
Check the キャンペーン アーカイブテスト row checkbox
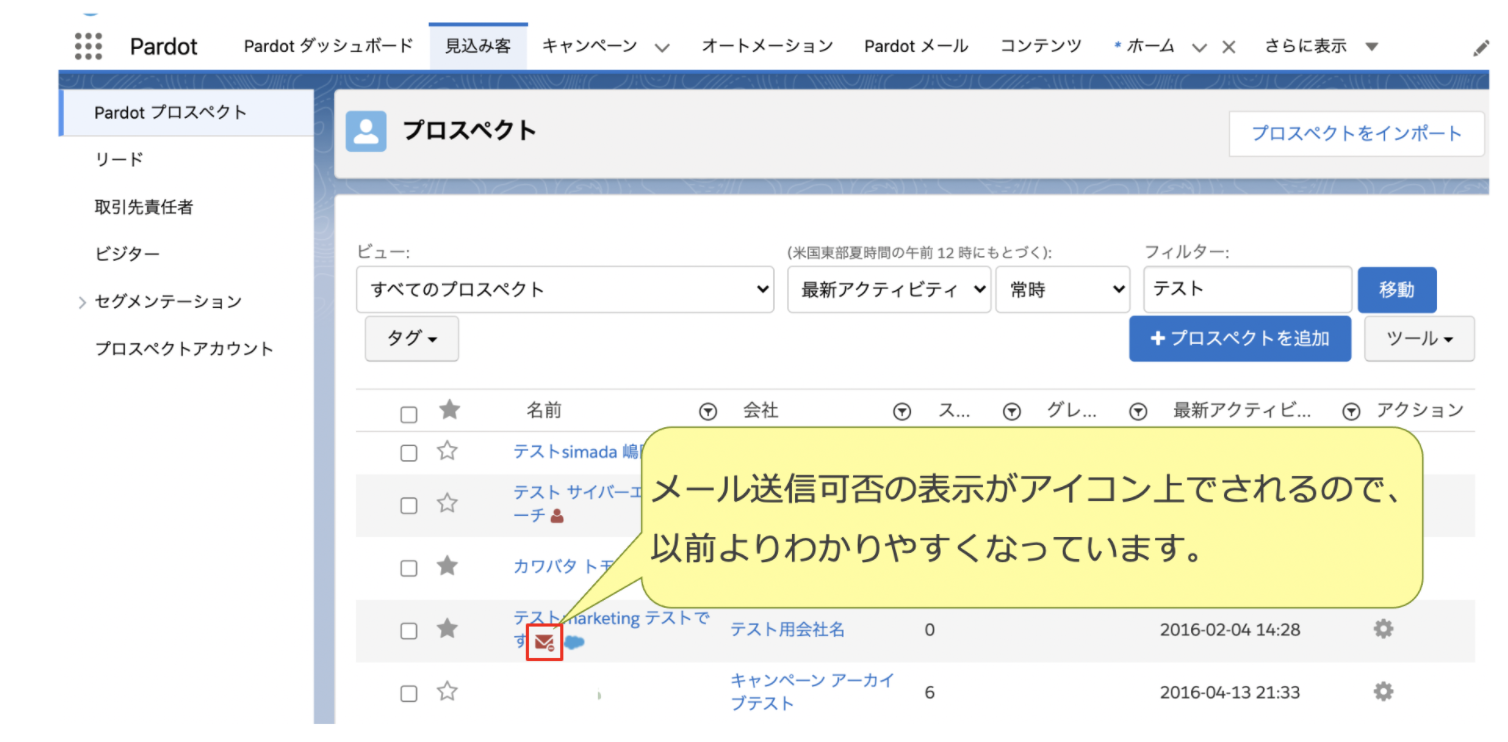tap(408, 693)
